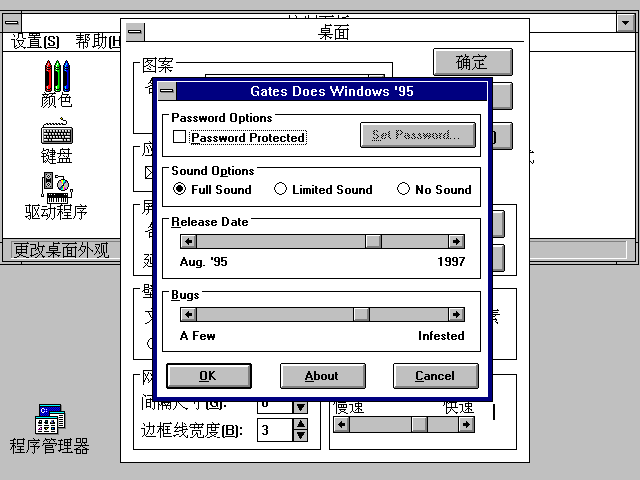Open the Control Panel window control menu box

point(11,22)
